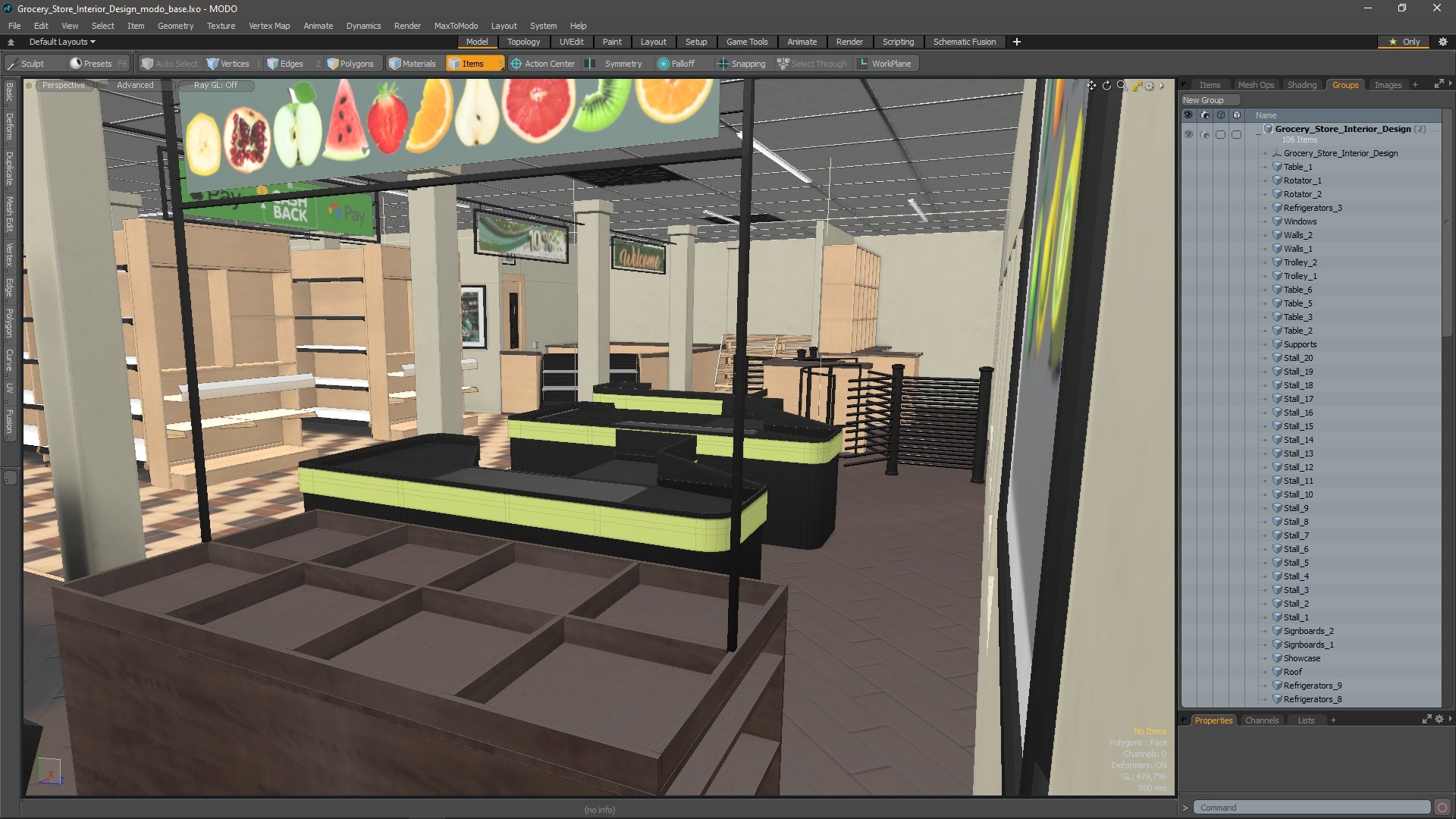The height and width of the screenshot is (819, 1456).
Task: Switch to the Channels tab
Action: (x=1261, y=720)
